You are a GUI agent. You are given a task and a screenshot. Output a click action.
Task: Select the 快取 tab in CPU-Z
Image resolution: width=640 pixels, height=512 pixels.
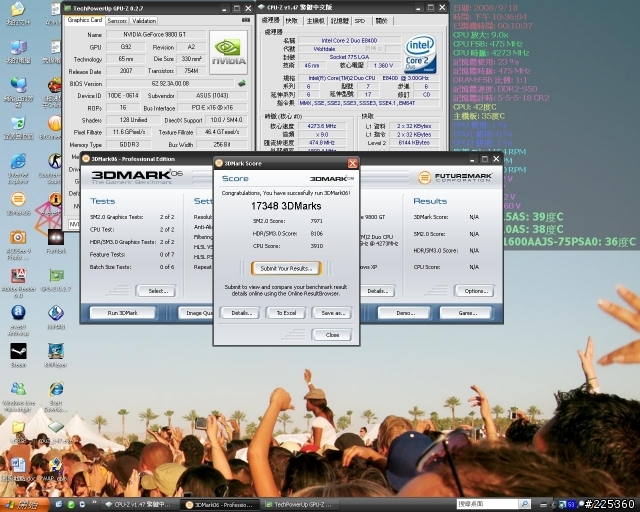pos(292,20)
